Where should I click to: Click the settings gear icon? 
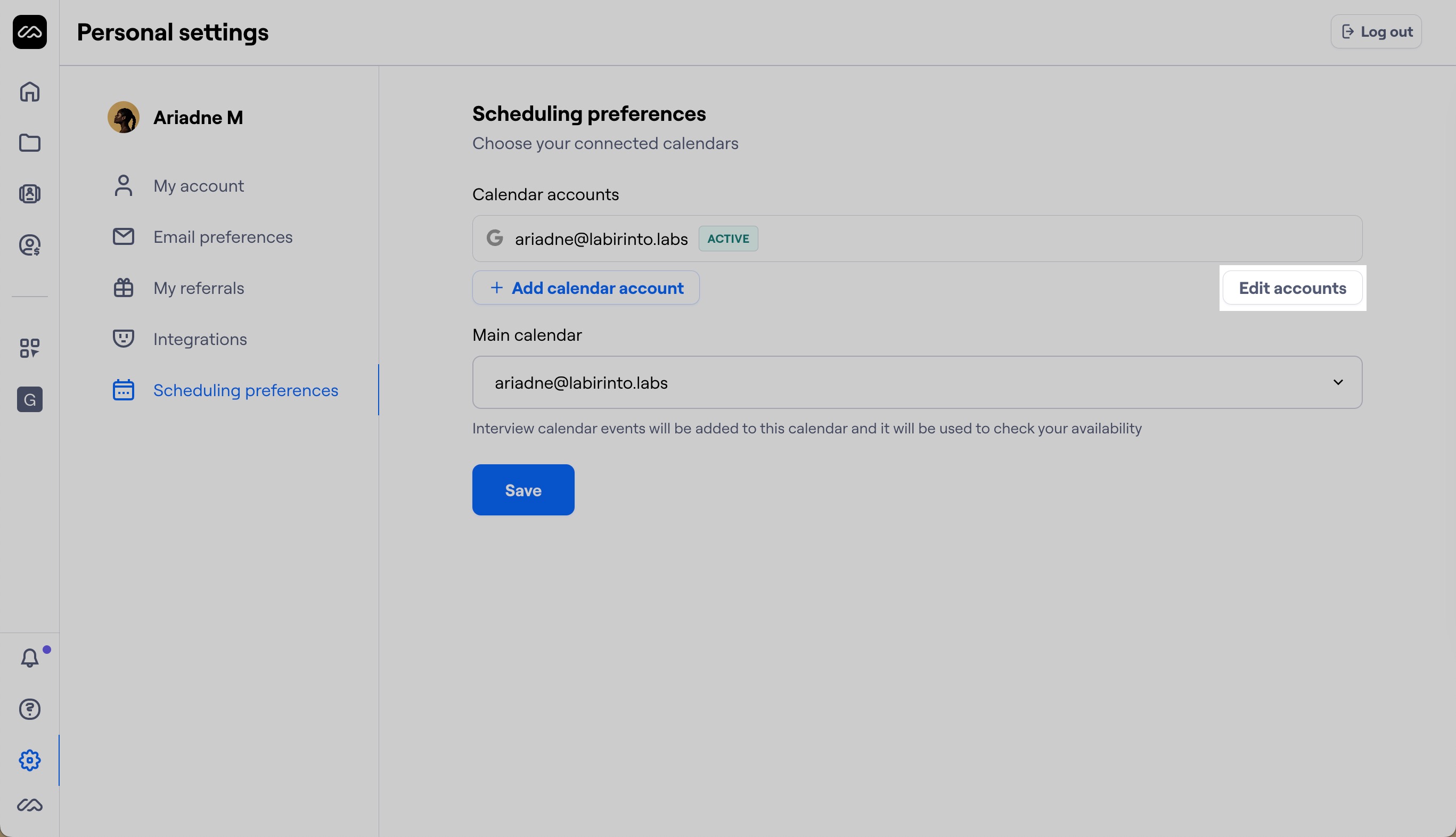30,760
